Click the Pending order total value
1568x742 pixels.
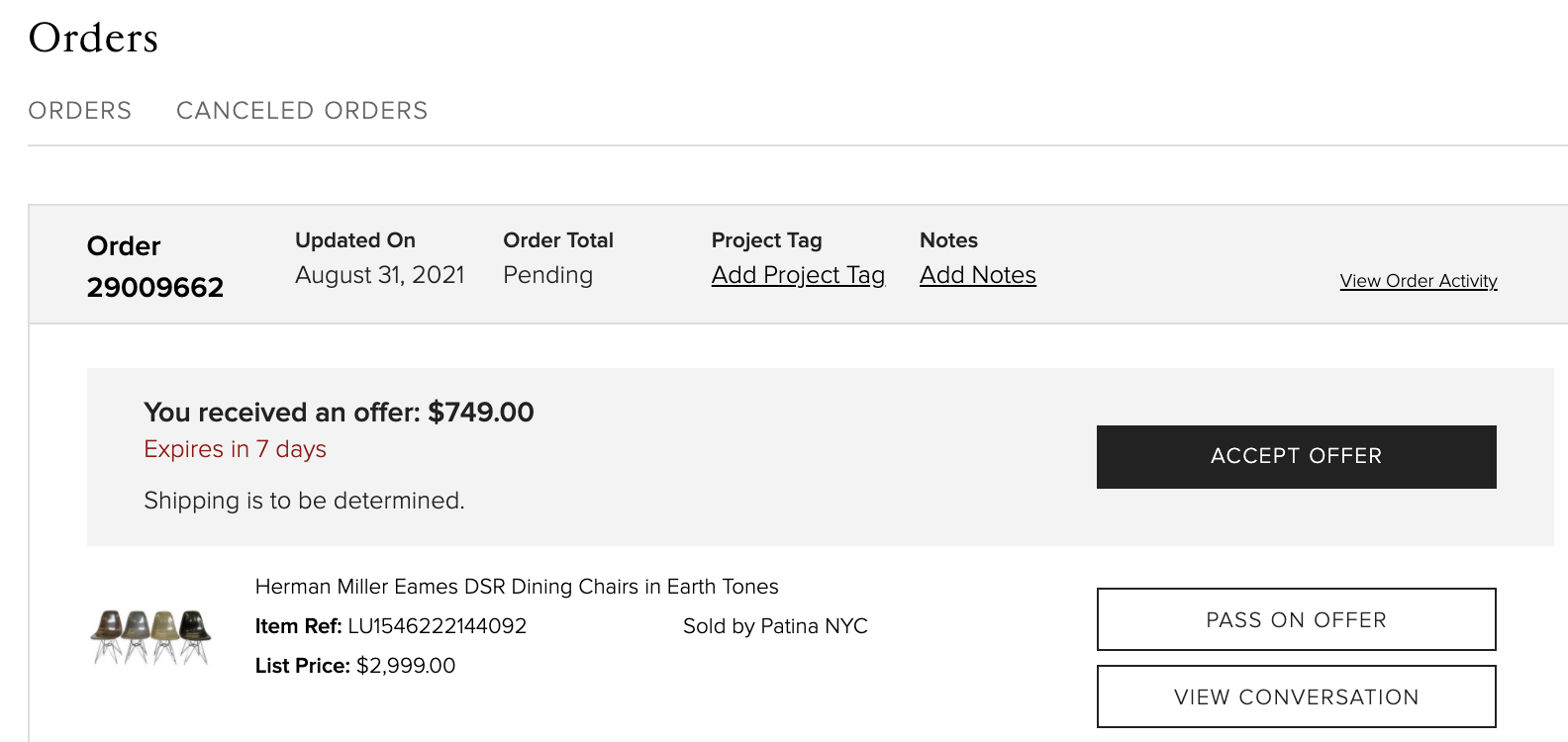pos(547,275)
